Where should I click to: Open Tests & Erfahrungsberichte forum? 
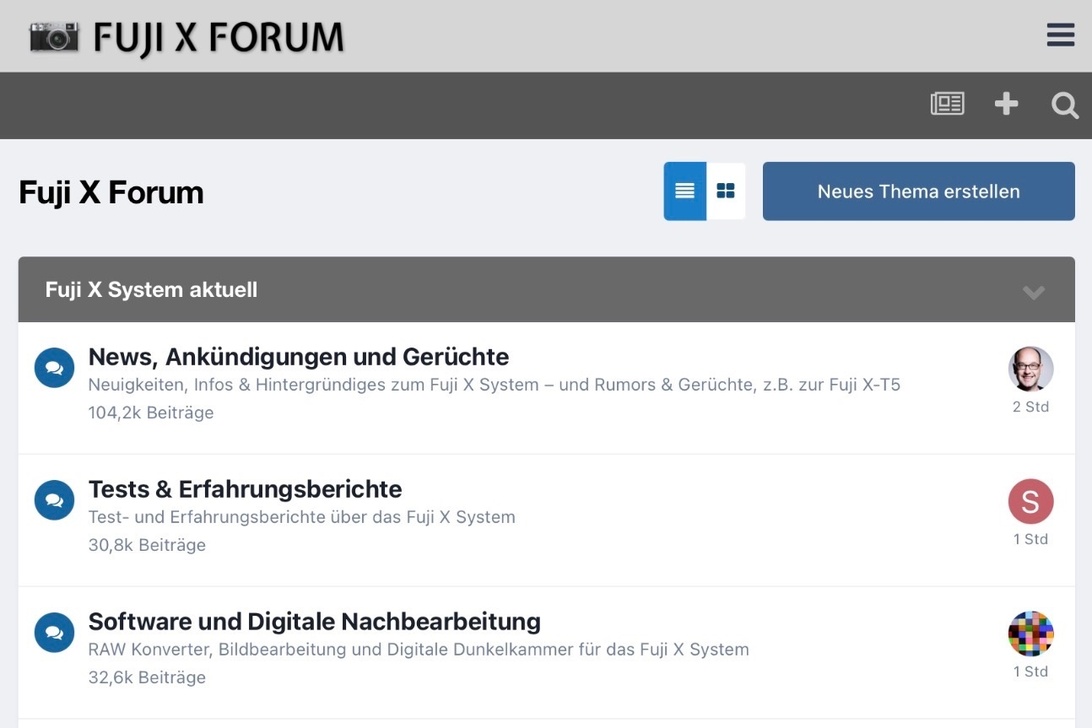pyautogui.click(x=245, y=489)
